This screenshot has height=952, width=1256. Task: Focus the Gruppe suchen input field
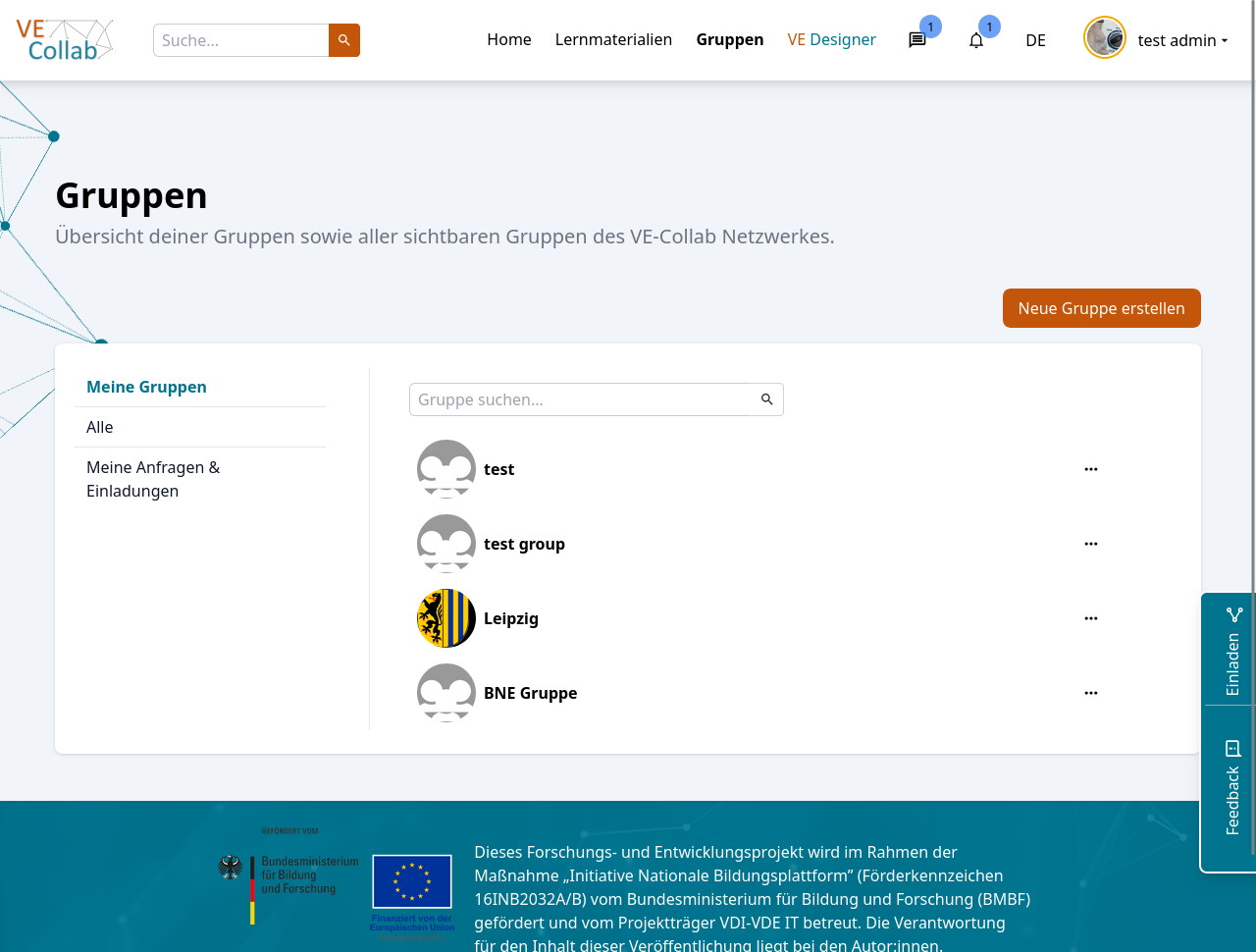(580, 399)
